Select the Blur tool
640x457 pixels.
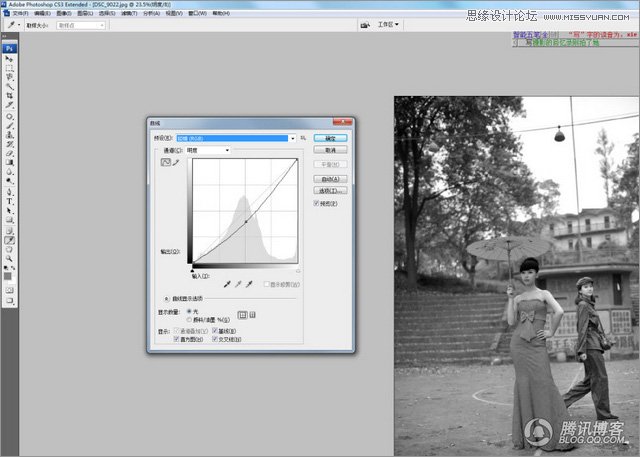pos(9,171)
